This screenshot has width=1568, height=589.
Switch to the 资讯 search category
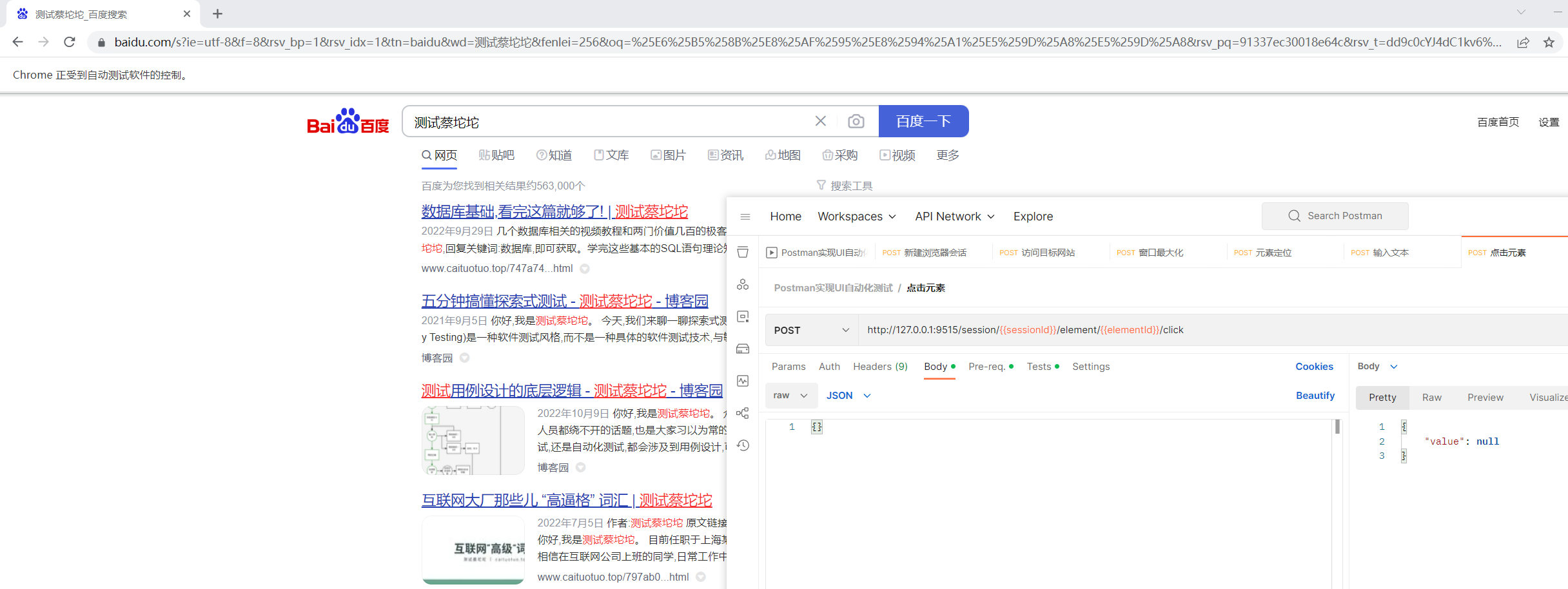pos(725,155)
